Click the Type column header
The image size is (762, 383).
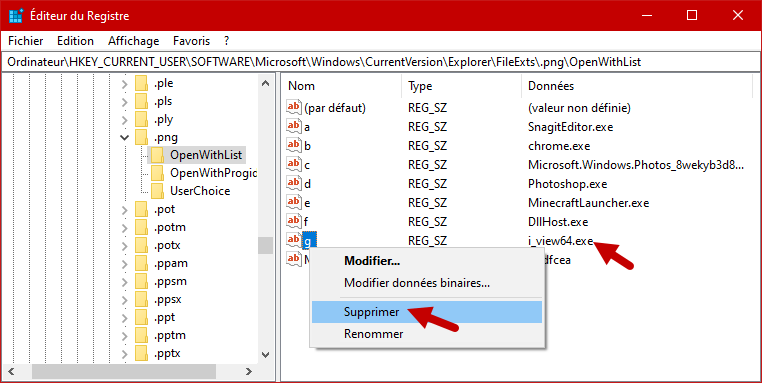462,86
